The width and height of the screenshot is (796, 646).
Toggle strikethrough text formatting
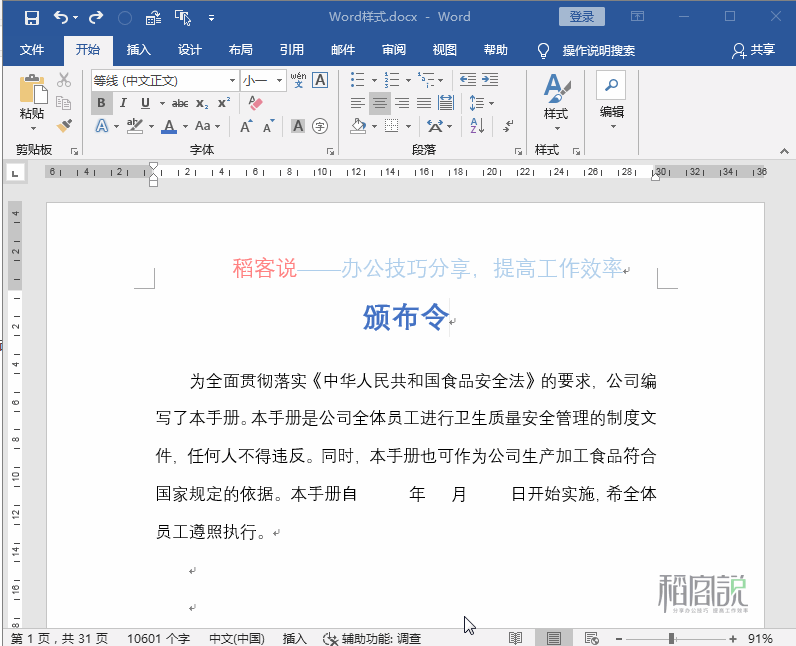[180, 103]
